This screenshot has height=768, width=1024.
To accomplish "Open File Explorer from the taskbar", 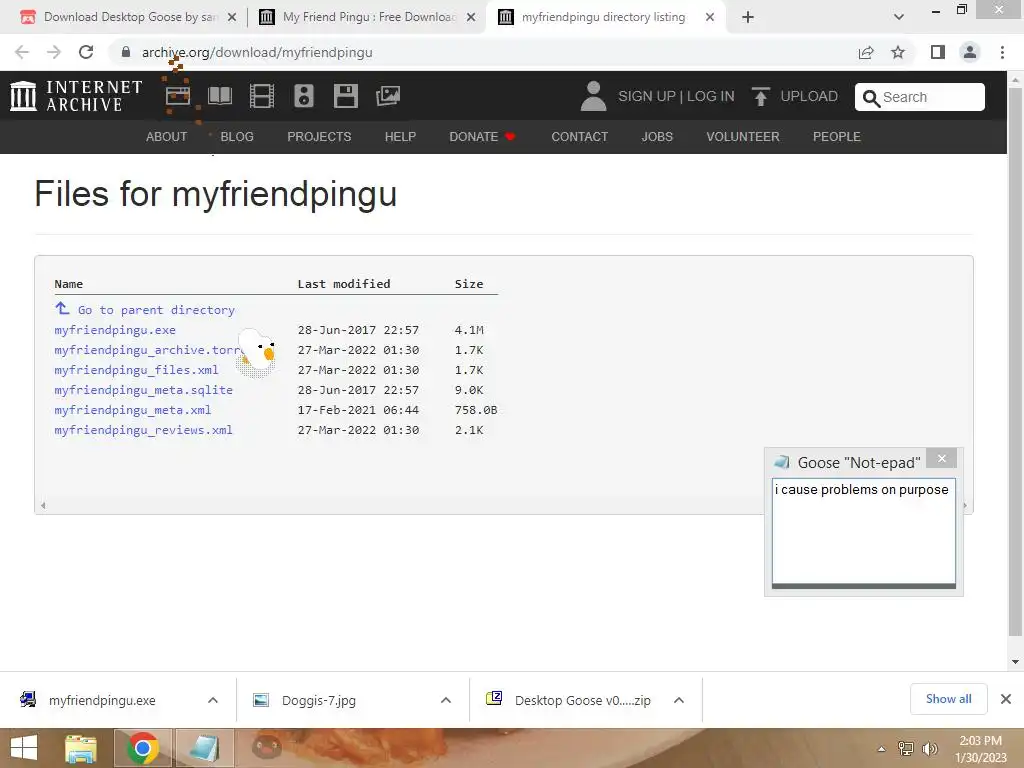I will click(81, 748).
